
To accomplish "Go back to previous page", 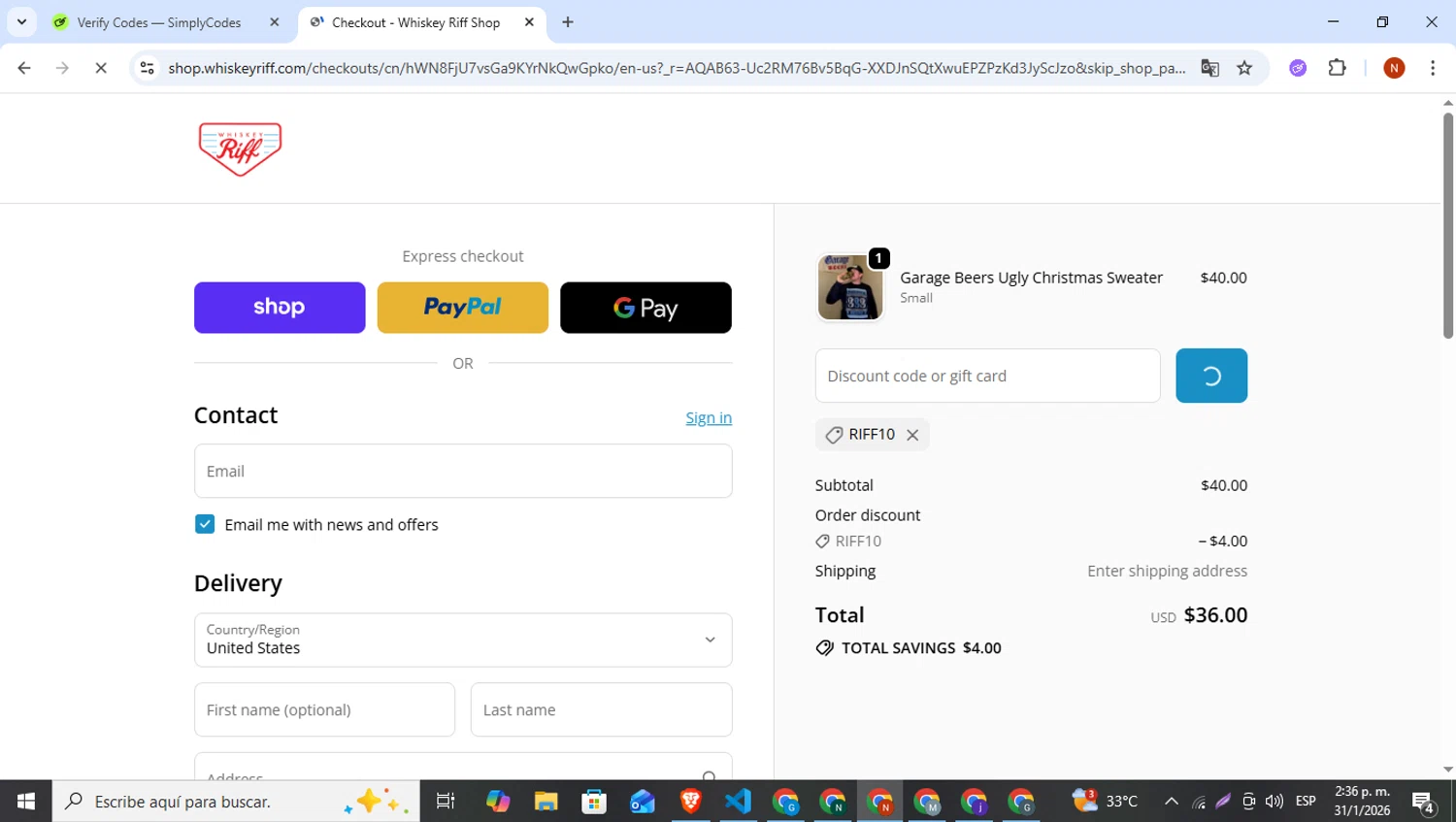I will tap(24, 68).
